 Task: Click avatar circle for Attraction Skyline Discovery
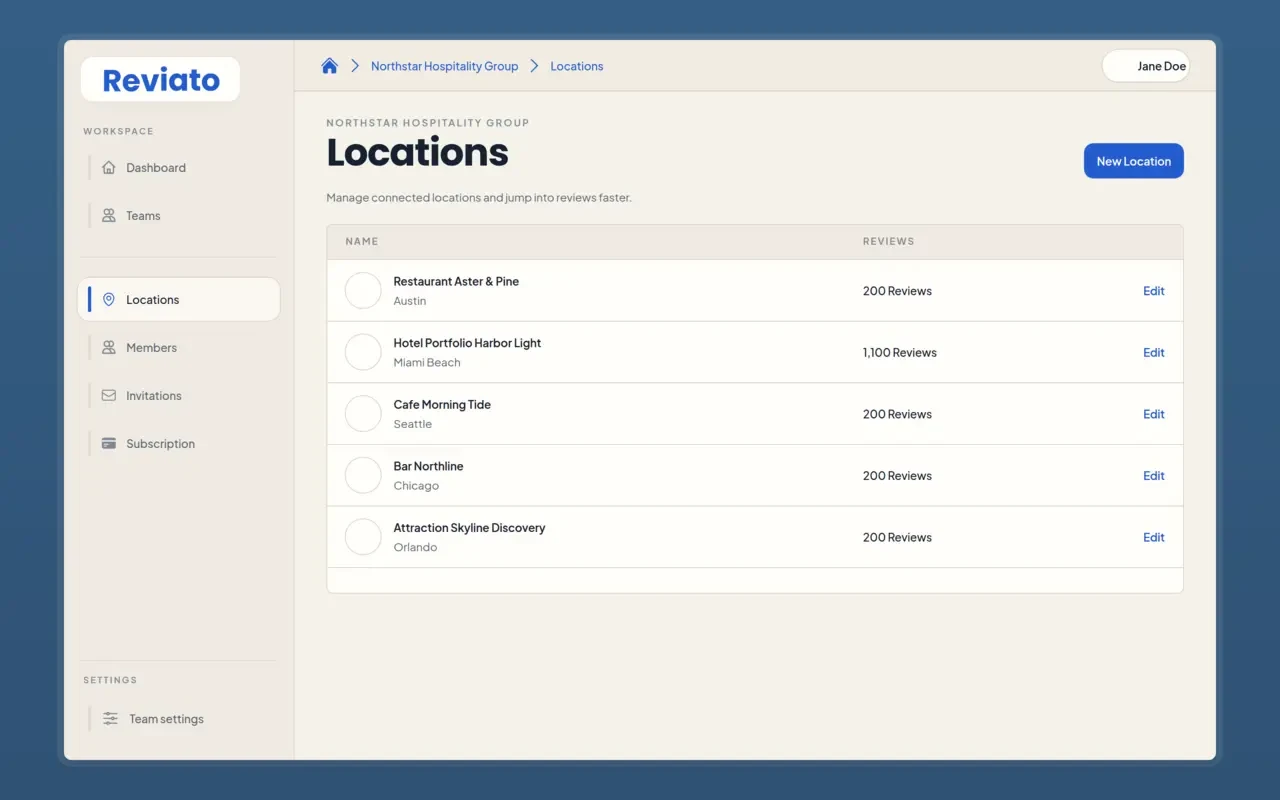pyautogui.click(x=363, y=537)
